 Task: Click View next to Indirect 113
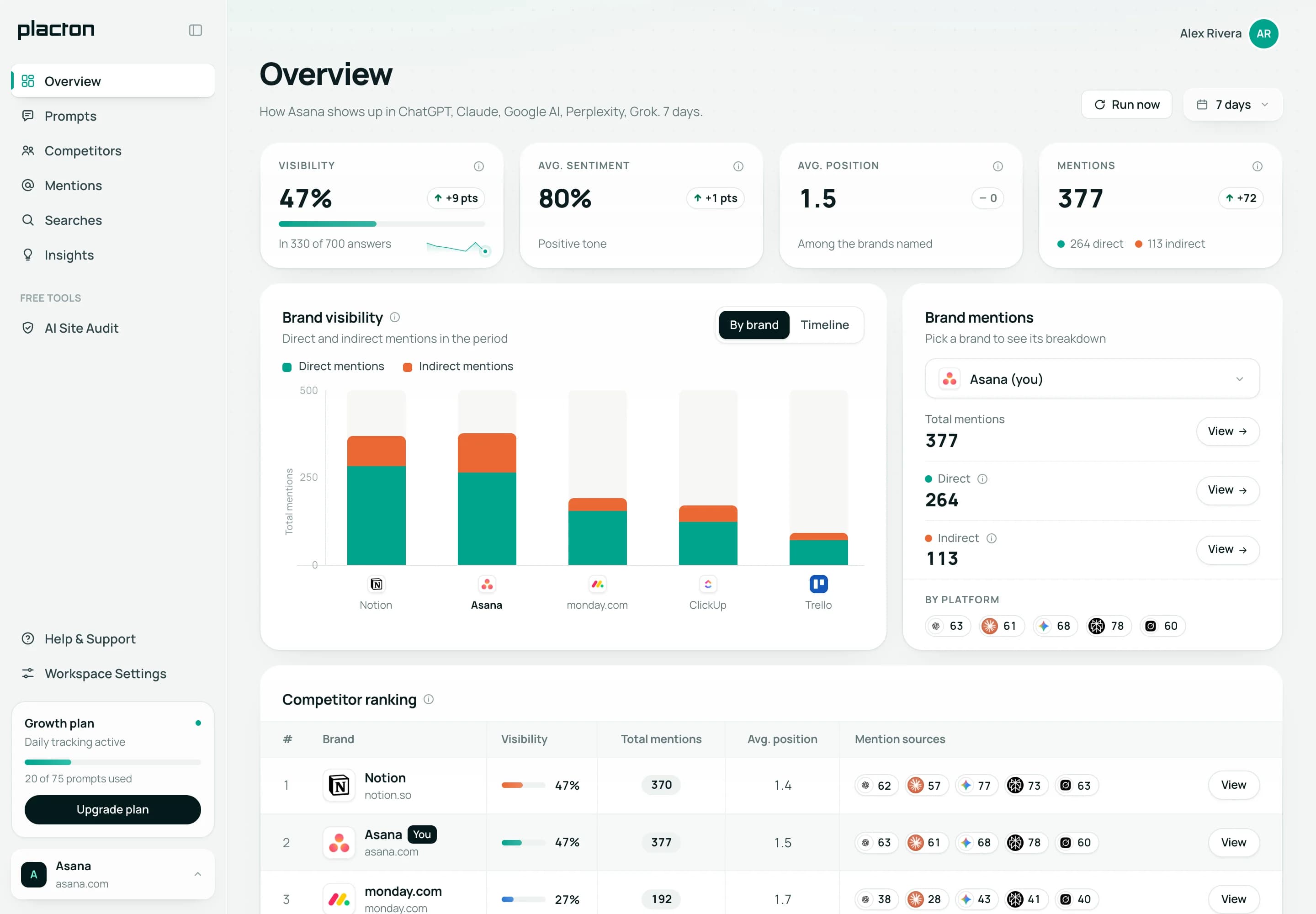click(x=1227, y=550)
